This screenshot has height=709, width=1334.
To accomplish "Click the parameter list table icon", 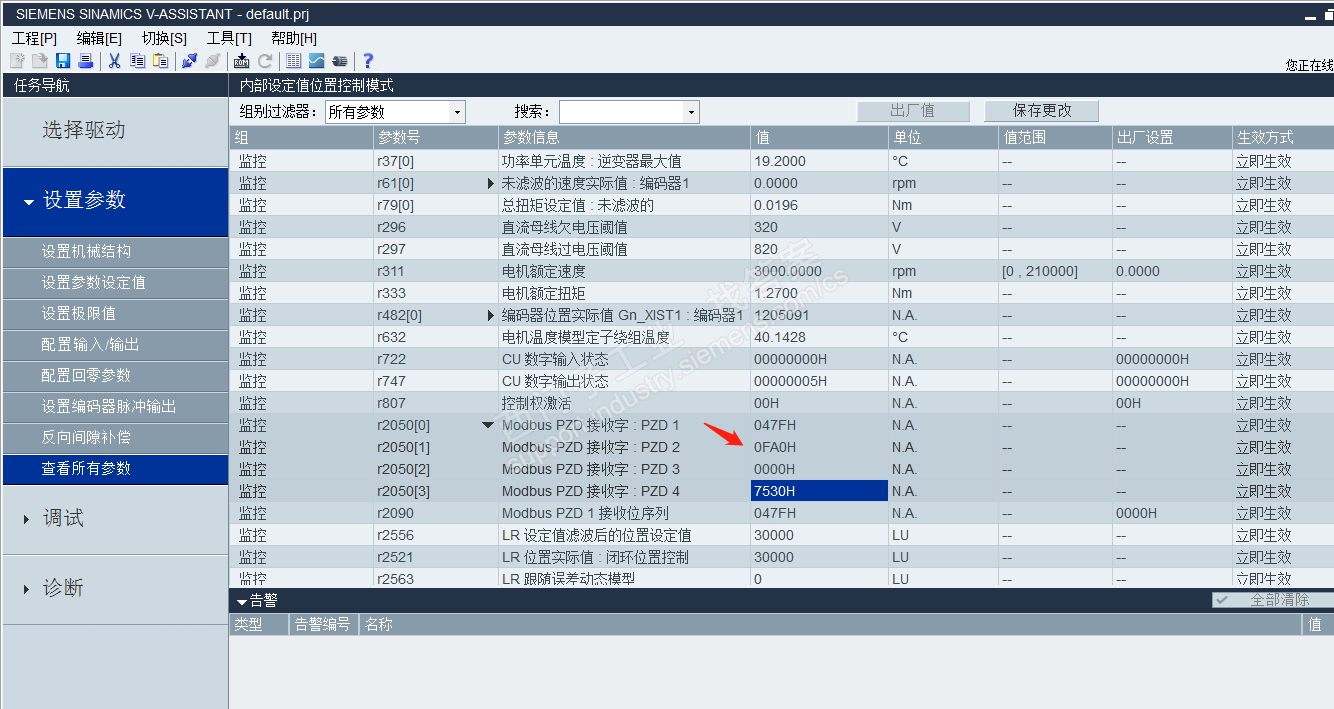I will (294, 61).
